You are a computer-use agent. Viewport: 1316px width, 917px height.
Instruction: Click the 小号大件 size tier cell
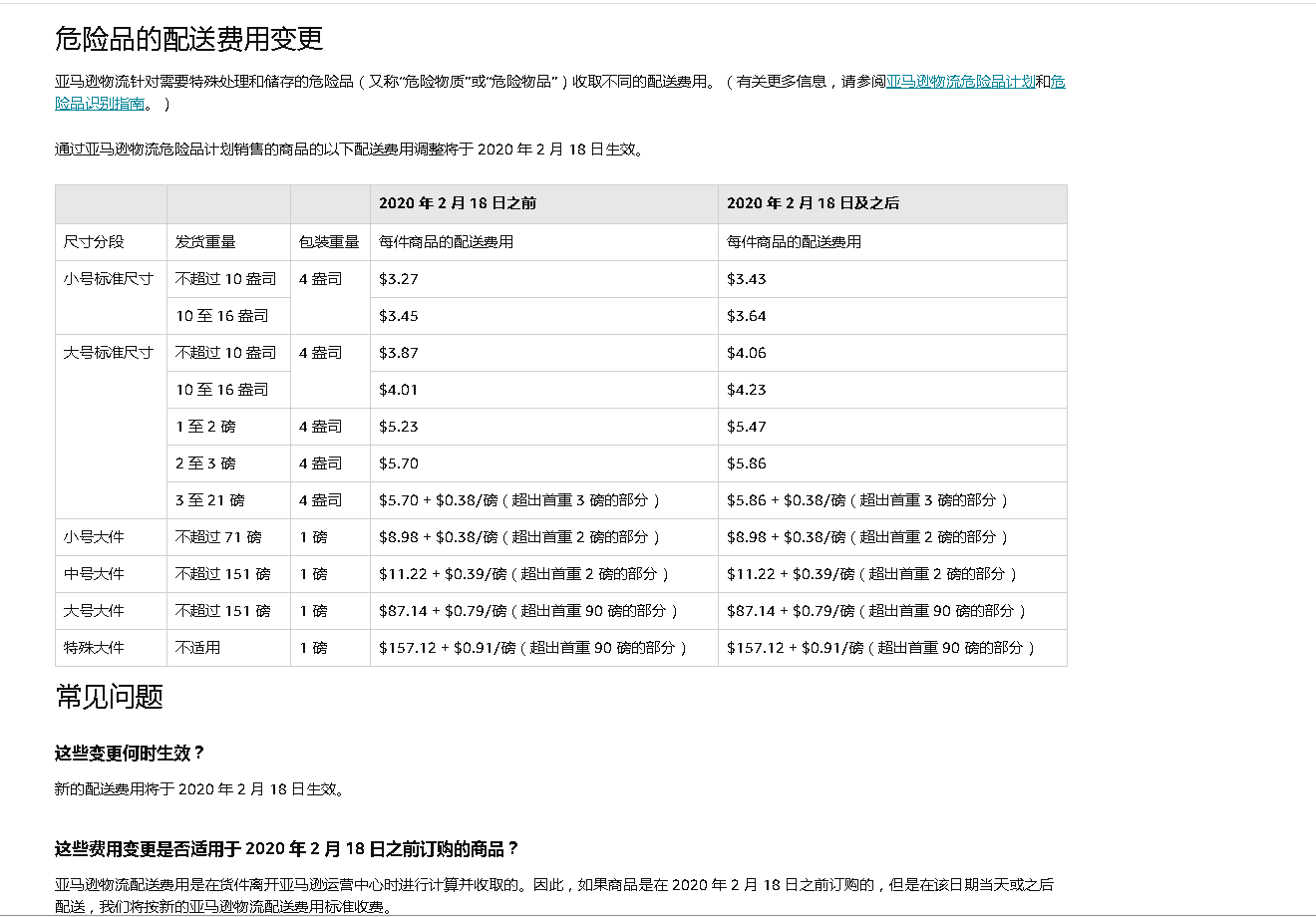click(111, 537)
